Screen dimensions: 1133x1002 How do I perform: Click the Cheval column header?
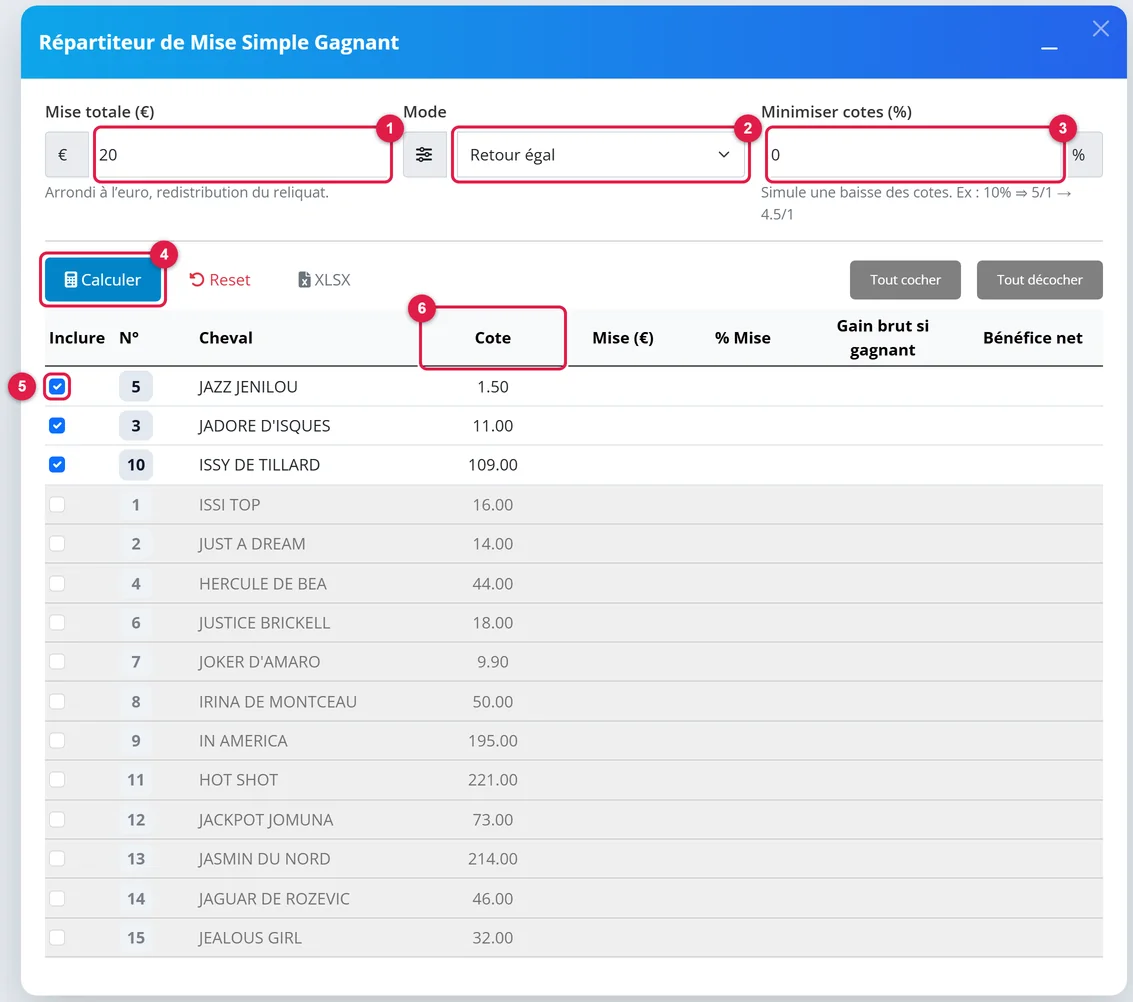coord(225,337)
